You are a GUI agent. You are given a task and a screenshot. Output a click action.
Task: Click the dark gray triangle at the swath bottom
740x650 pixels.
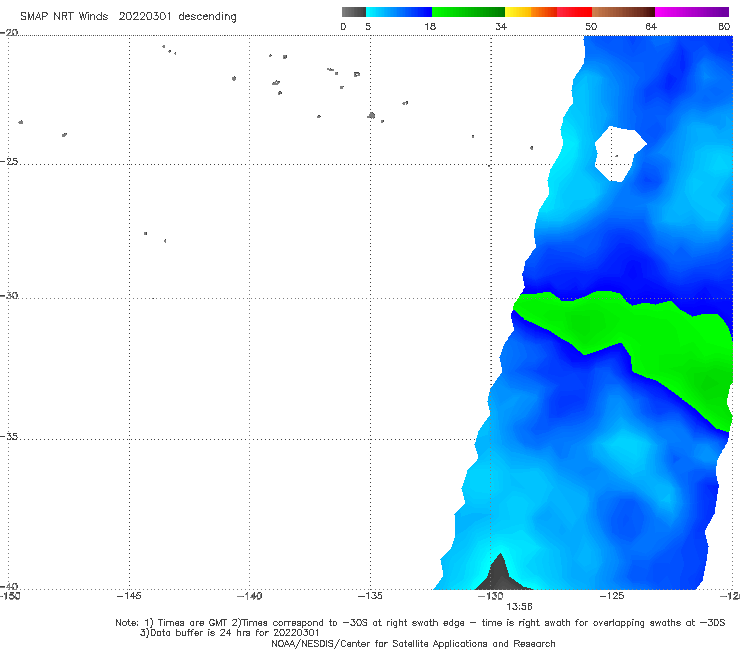tap(501, 574)
